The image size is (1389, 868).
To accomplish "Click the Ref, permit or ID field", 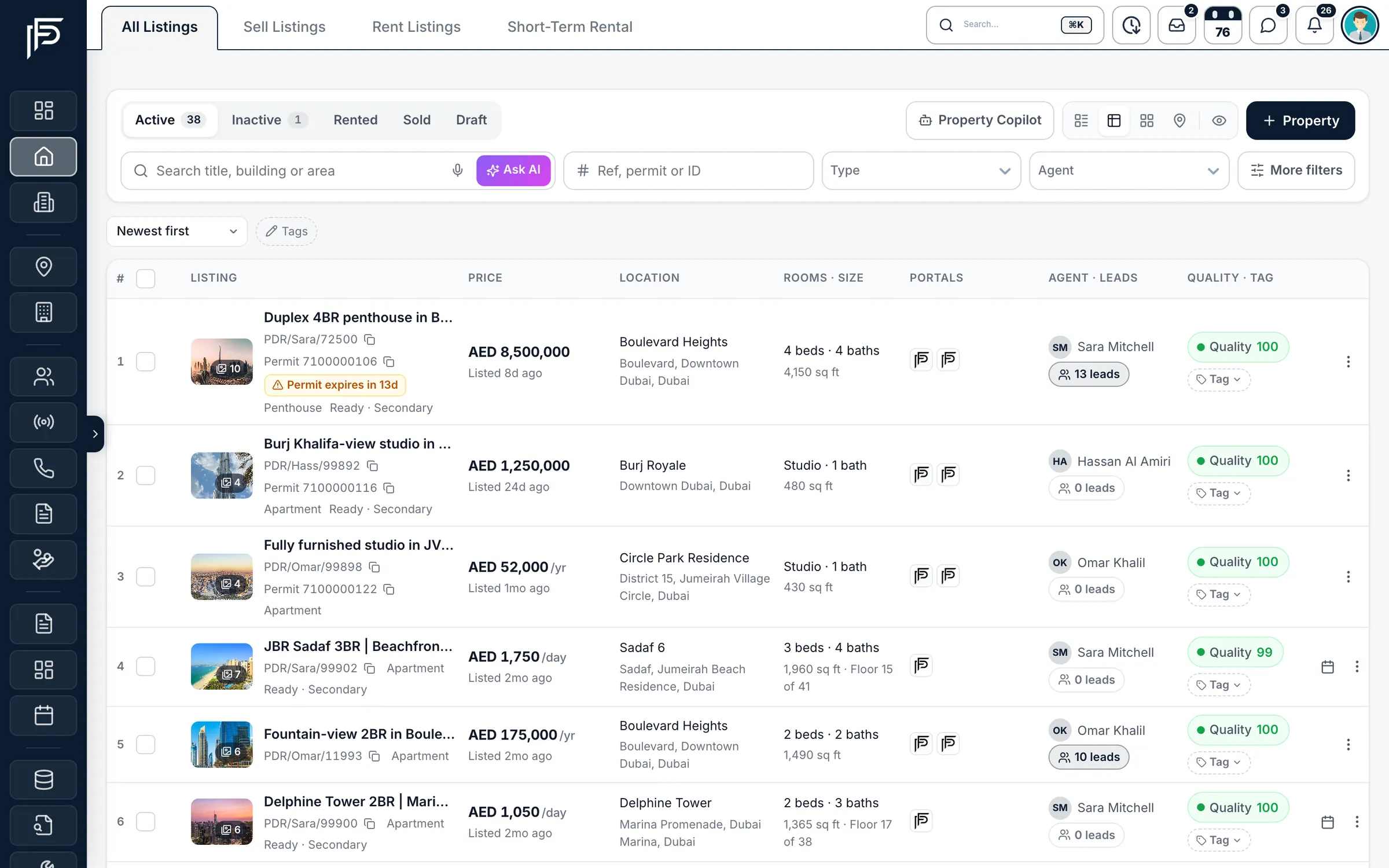I will (688, 171).
